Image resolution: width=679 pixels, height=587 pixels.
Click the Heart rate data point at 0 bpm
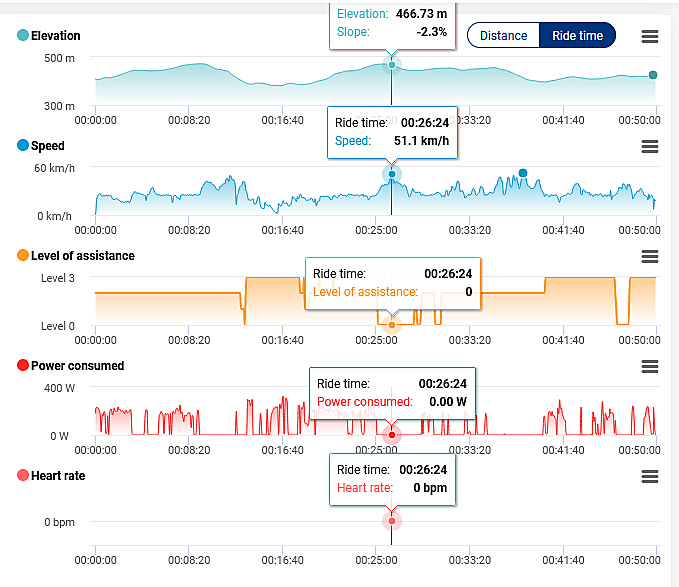point(392,521)
